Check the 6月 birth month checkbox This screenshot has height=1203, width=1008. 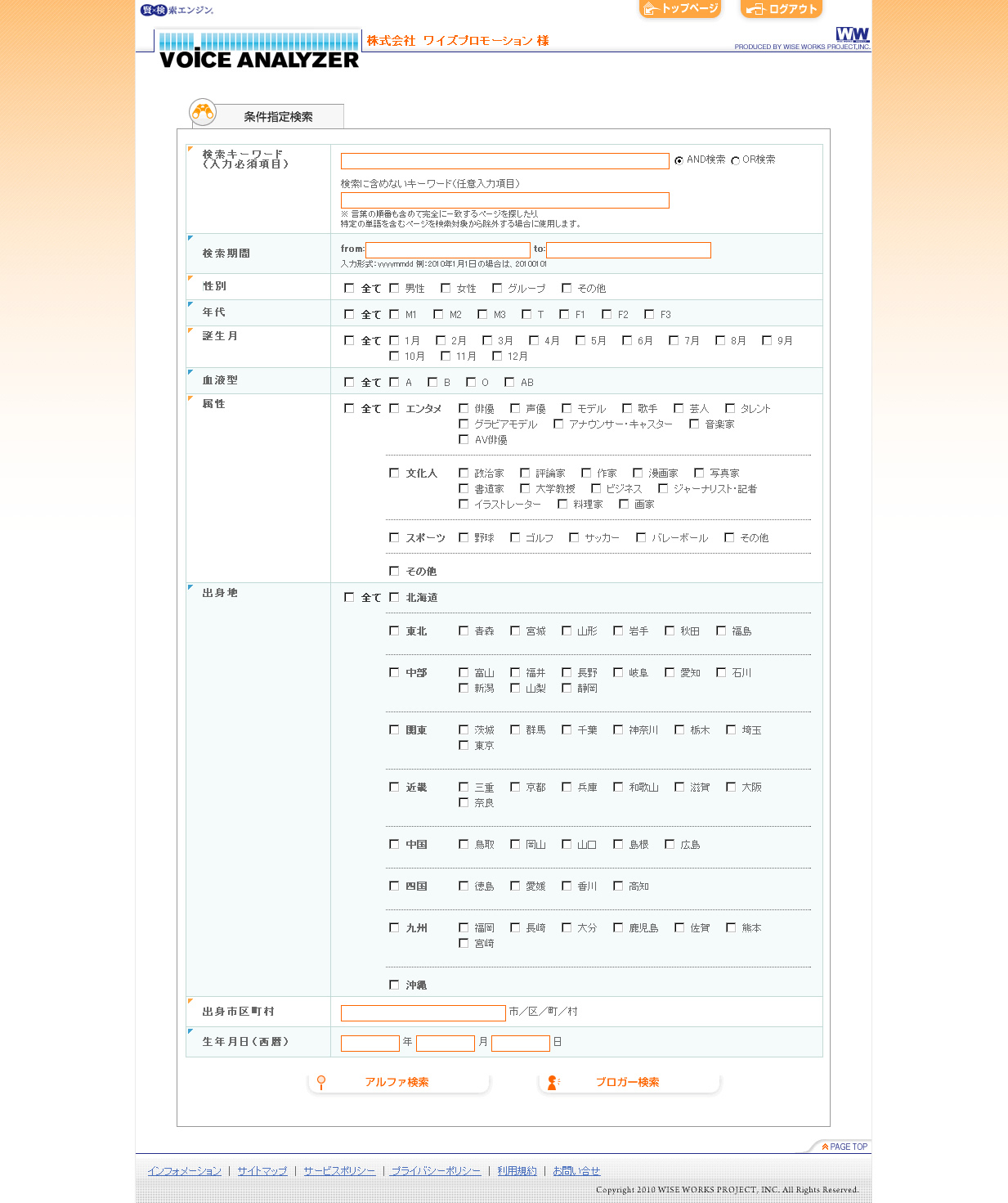click(627, 340)
